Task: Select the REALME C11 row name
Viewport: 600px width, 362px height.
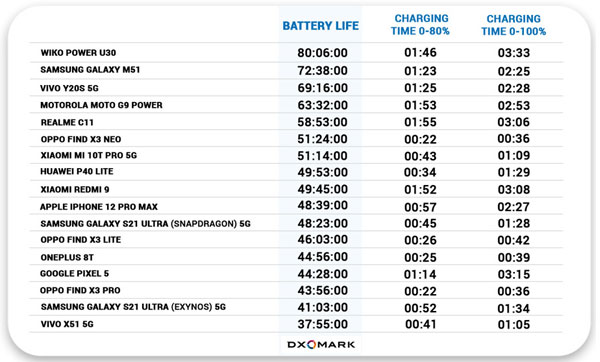Action: pos(67,122)
